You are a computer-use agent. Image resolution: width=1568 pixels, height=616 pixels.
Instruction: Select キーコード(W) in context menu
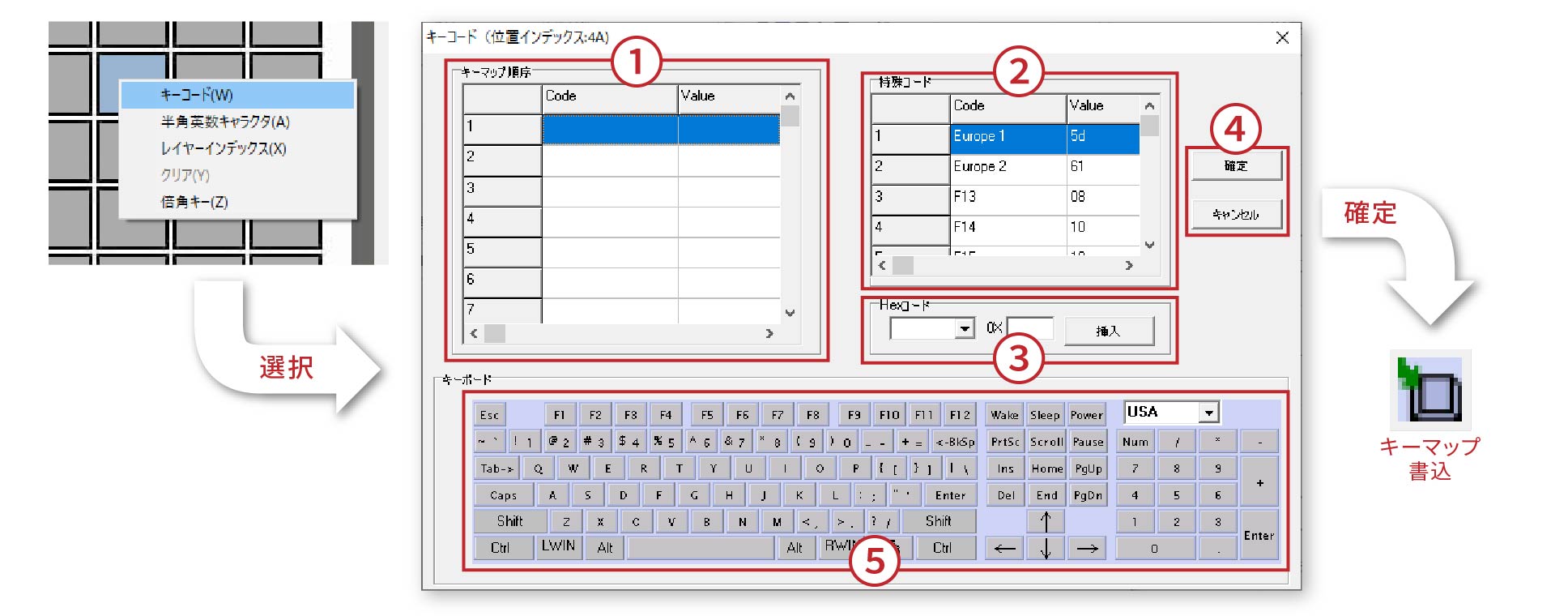tap(237, 95)
